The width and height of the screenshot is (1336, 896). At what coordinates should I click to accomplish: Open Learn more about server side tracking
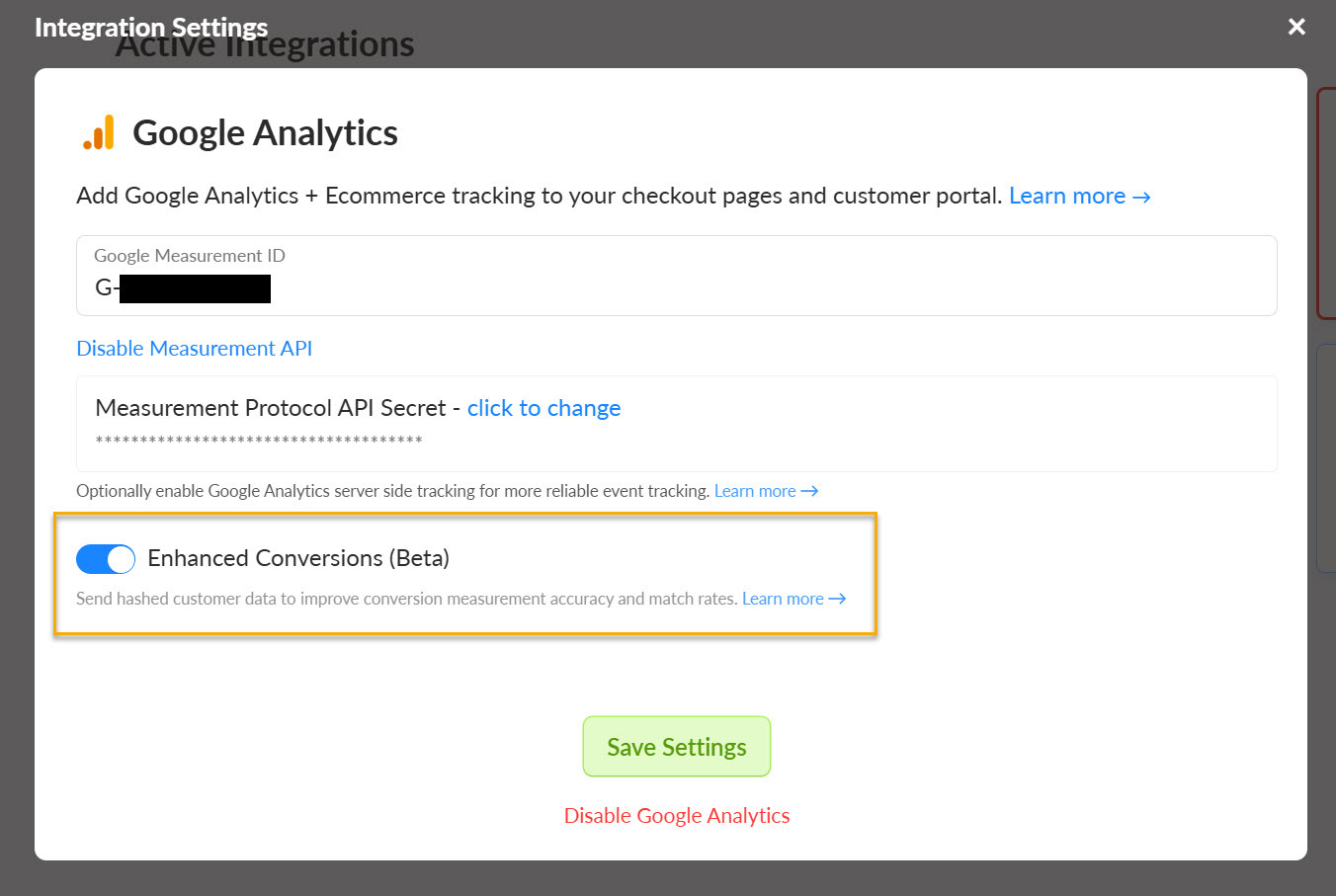tap(755, 491)
